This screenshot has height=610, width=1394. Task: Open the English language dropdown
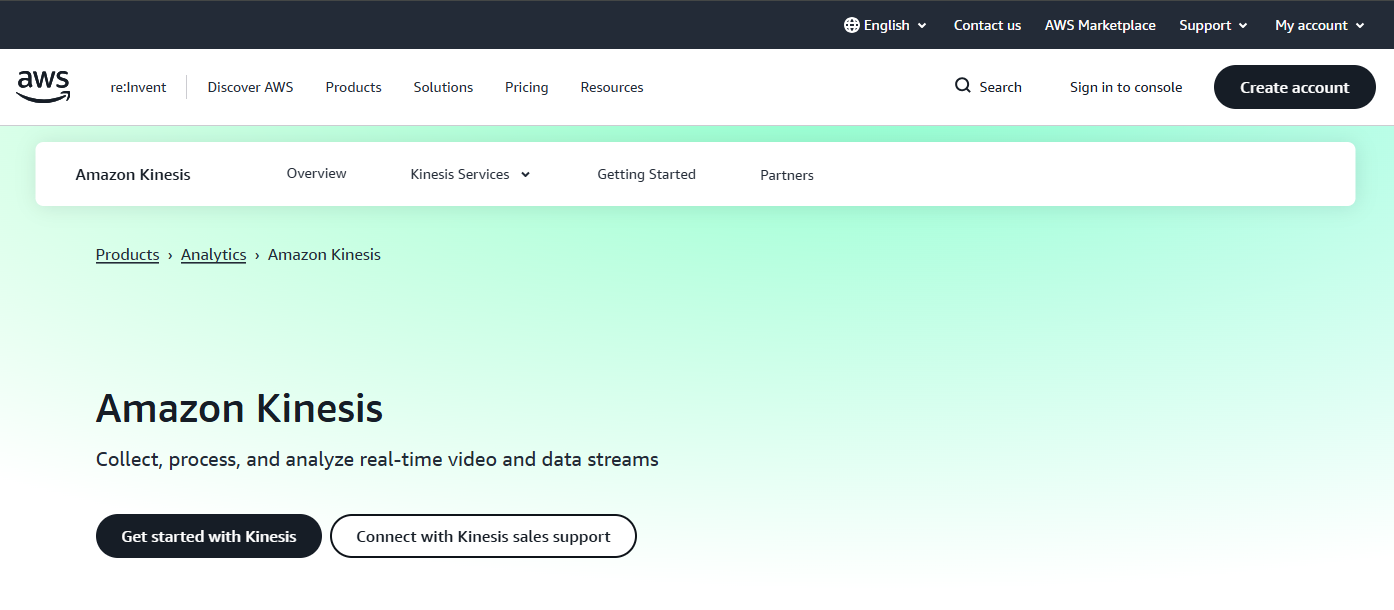tap(887, 25)
